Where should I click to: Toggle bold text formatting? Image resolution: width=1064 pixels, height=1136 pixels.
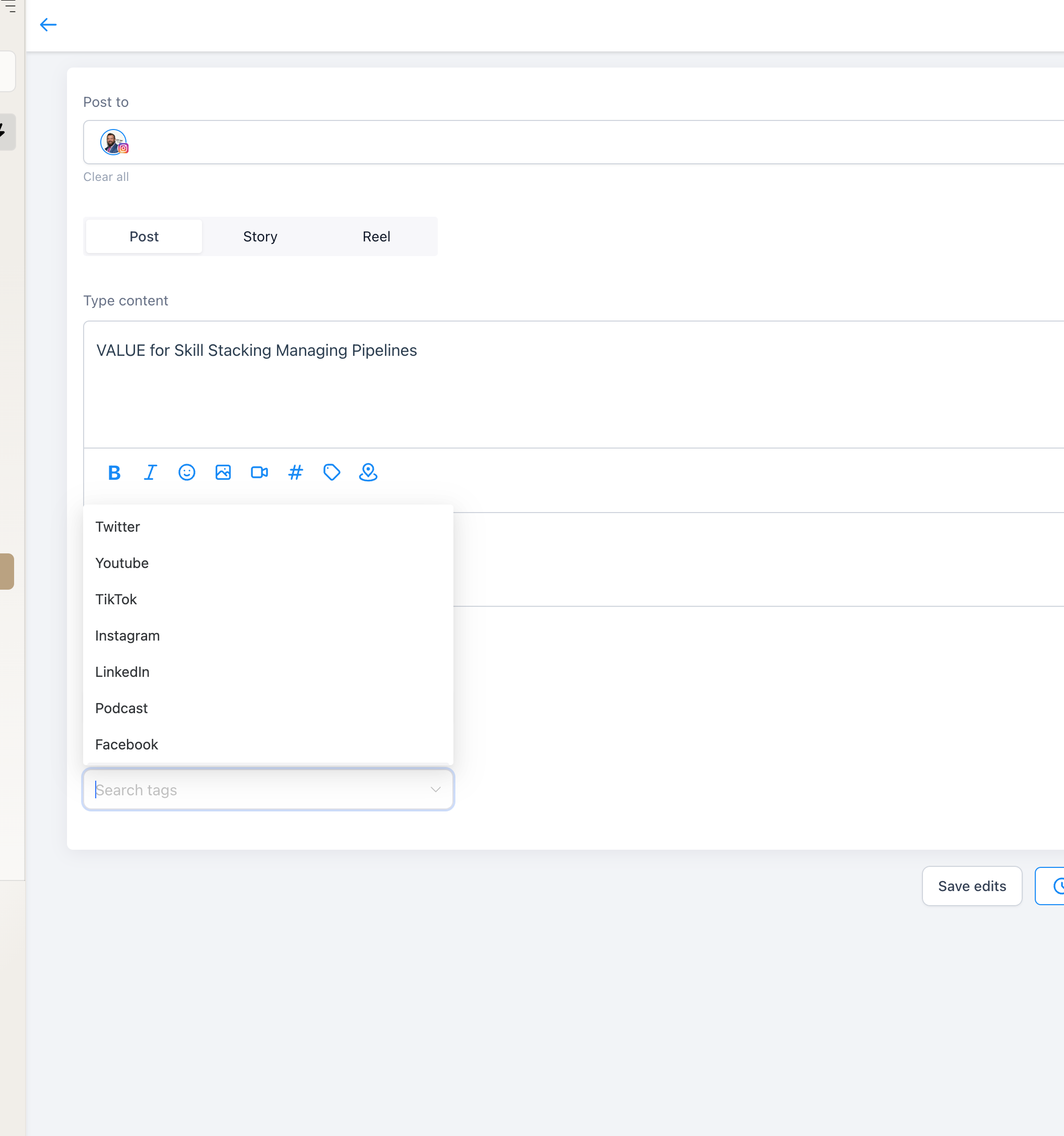tap(114, 473)
